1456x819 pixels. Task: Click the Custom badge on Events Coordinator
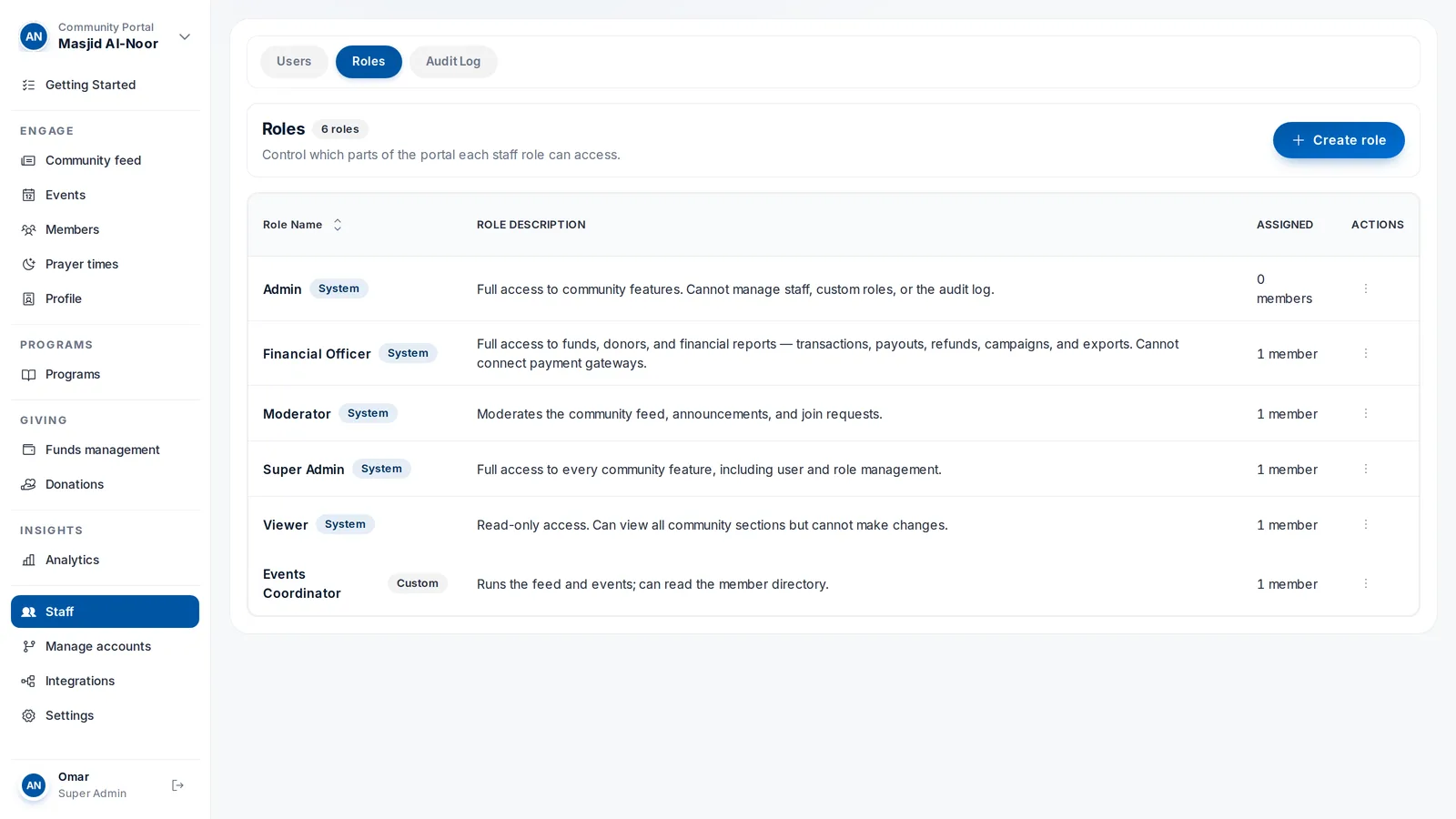tap(418, 583)
